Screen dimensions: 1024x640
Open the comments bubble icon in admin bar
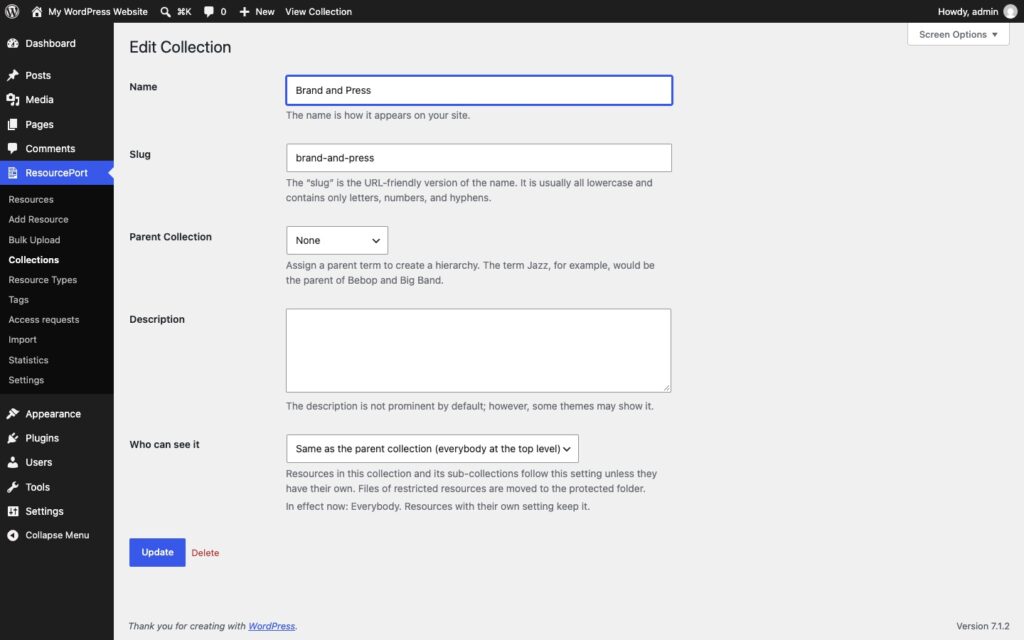[x=208, y=12]
